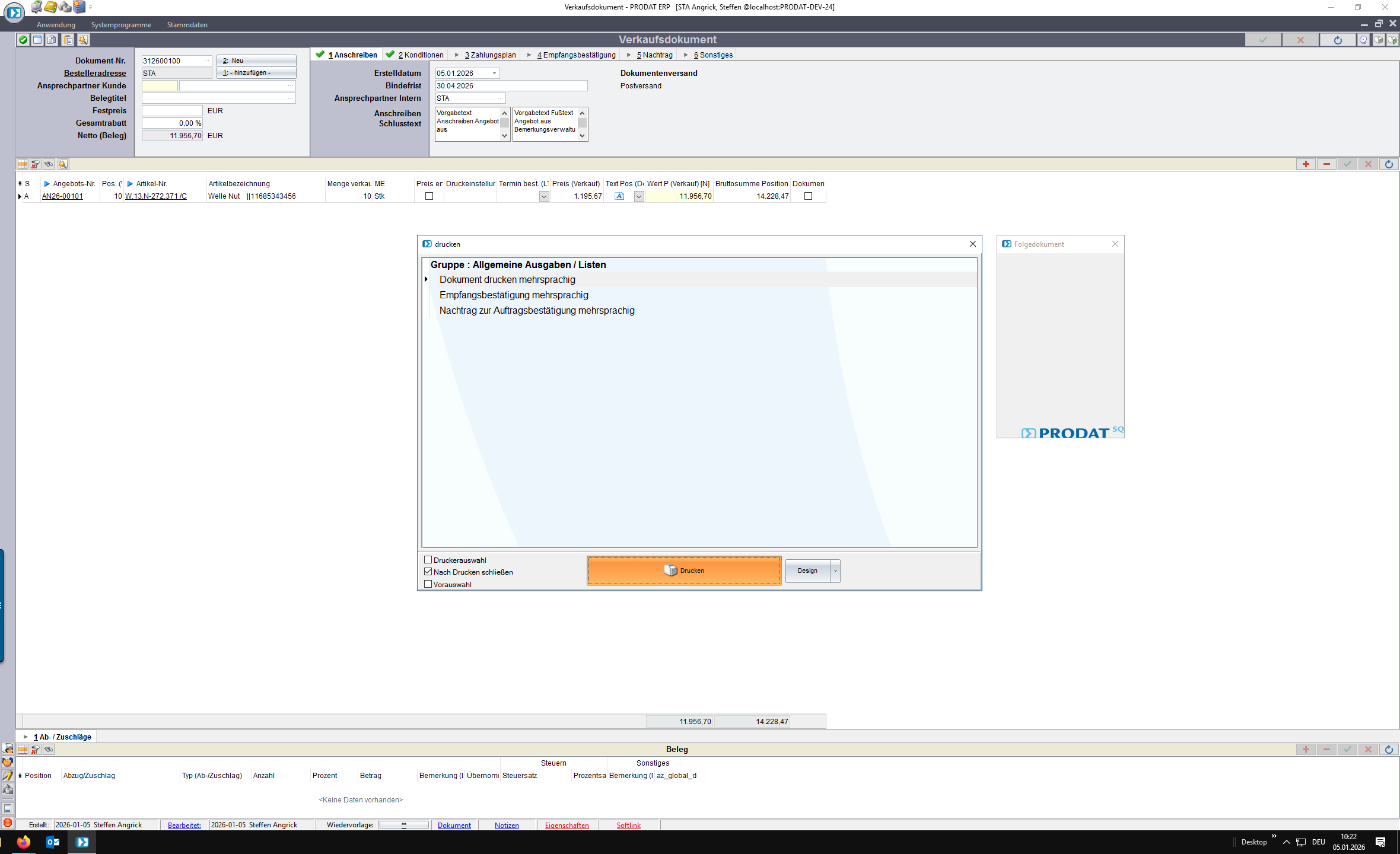Switch to the 2 Konditionen tab
1400x854 pixels.
point(420,55)
